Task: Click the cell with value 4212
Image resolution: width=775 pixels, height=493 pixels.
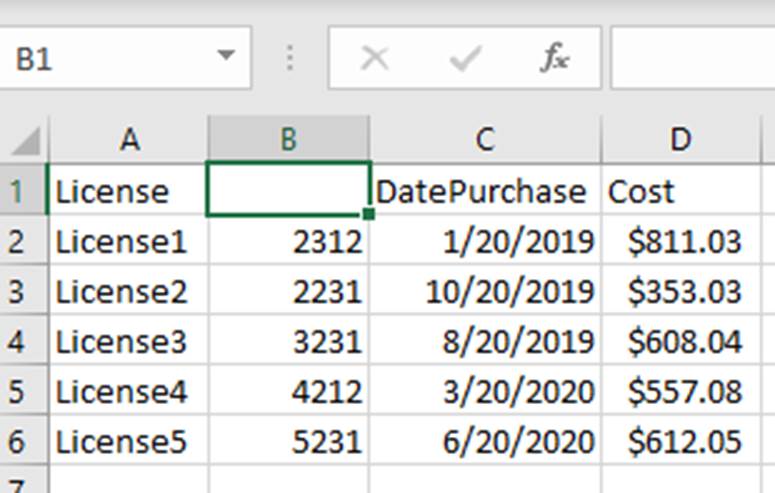Action: pyautogui.click(x=288, y=391)
